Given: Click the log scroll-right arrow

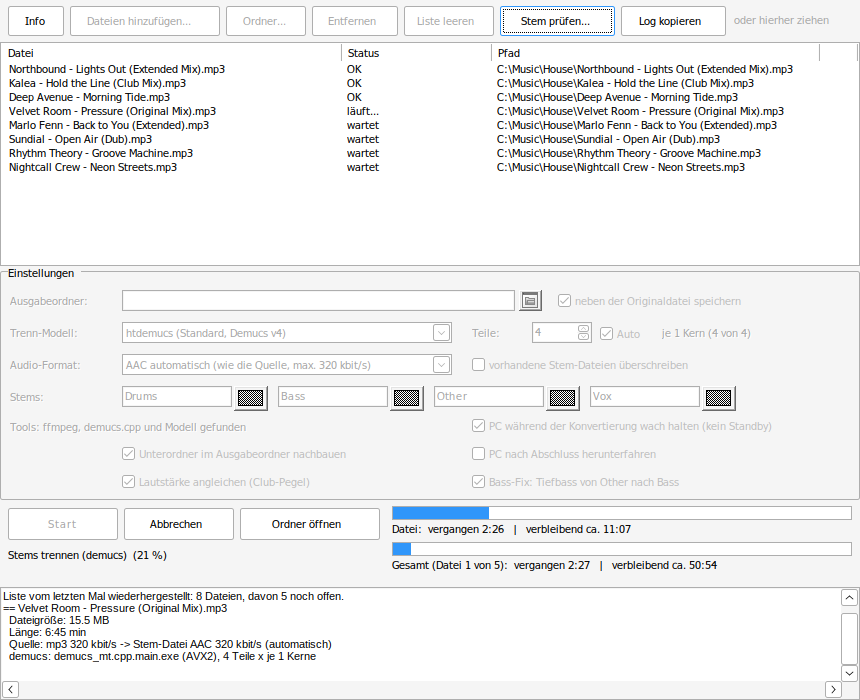Looking at the screenshot, I should click(833, 690).
